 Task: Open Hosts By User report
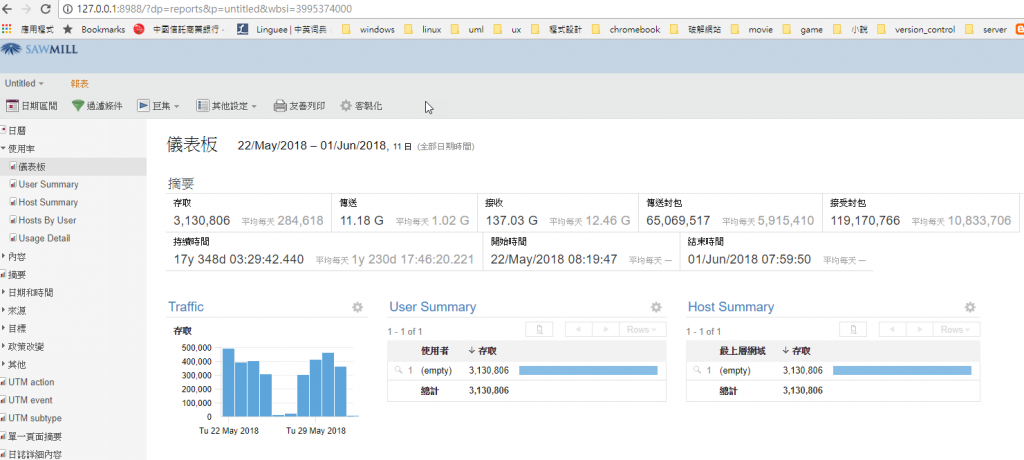(47, 220)
